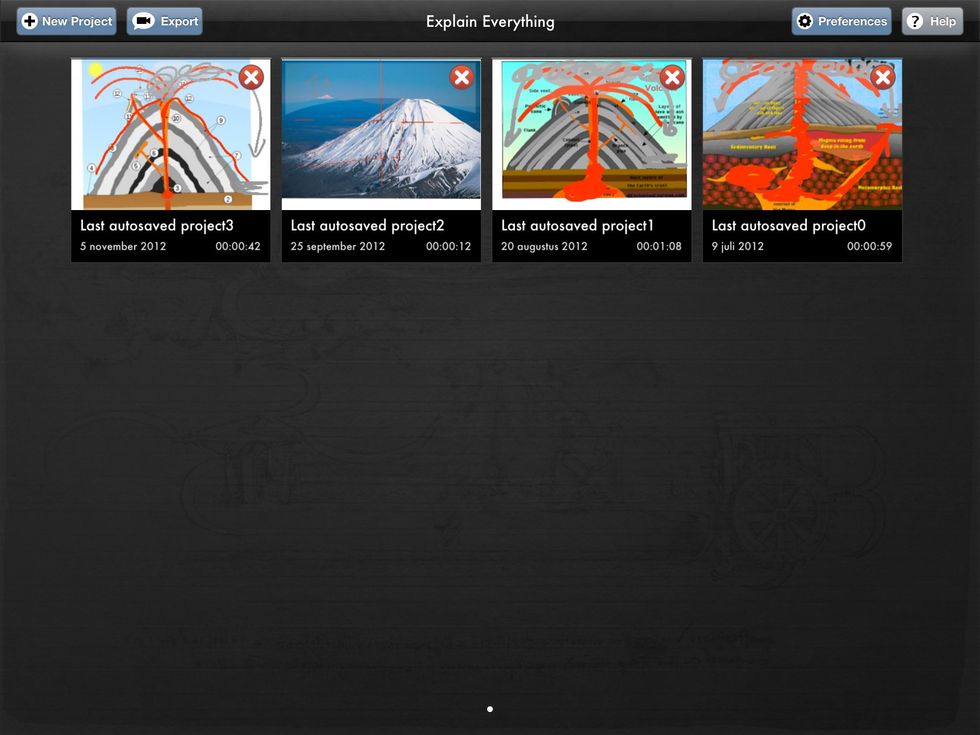Click duration 00:00:12

coord(449,246)
